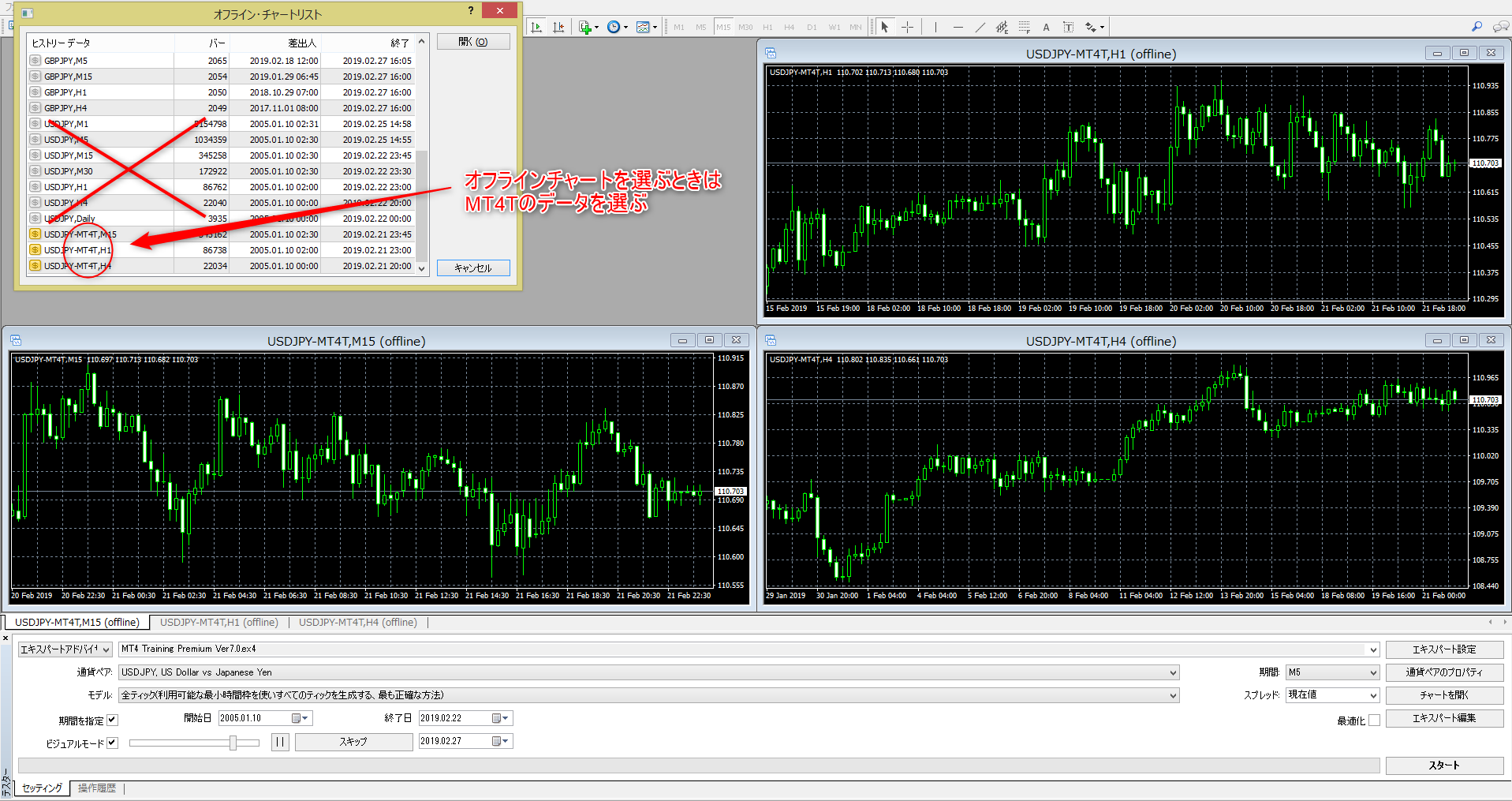Click the offline chart list vertical scrollbar
This screenshot has height=801, width=1512.
(x=422, y=154)
